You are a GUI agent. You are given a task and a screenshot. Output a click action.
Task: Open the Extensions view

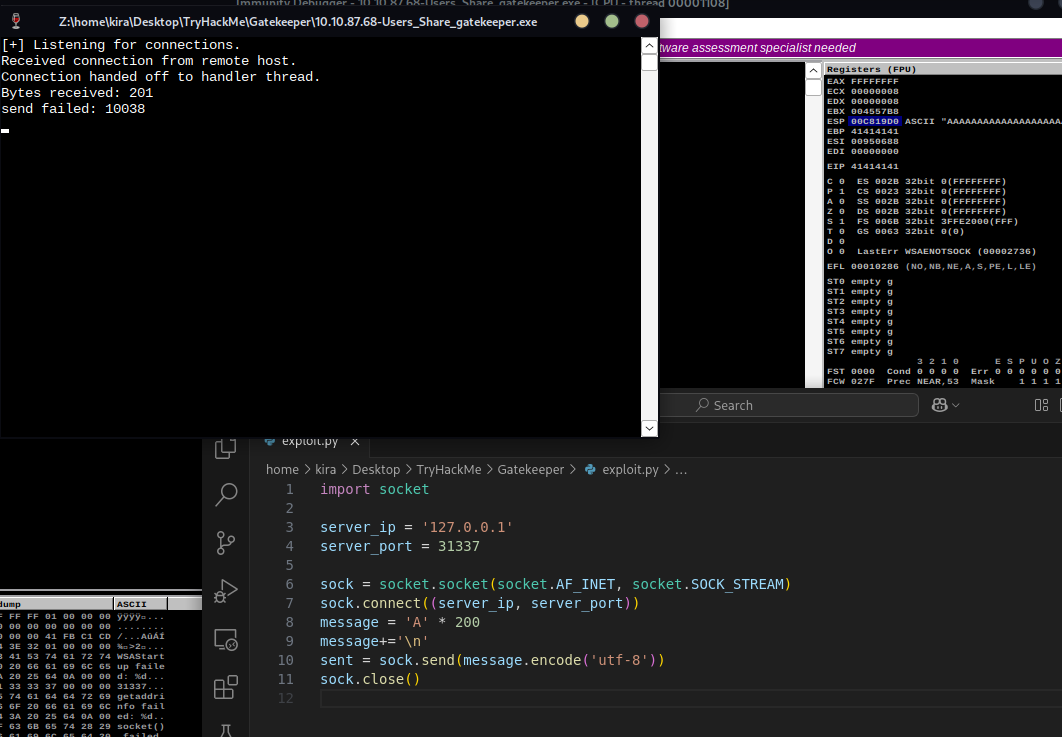(x=226, y=688)
